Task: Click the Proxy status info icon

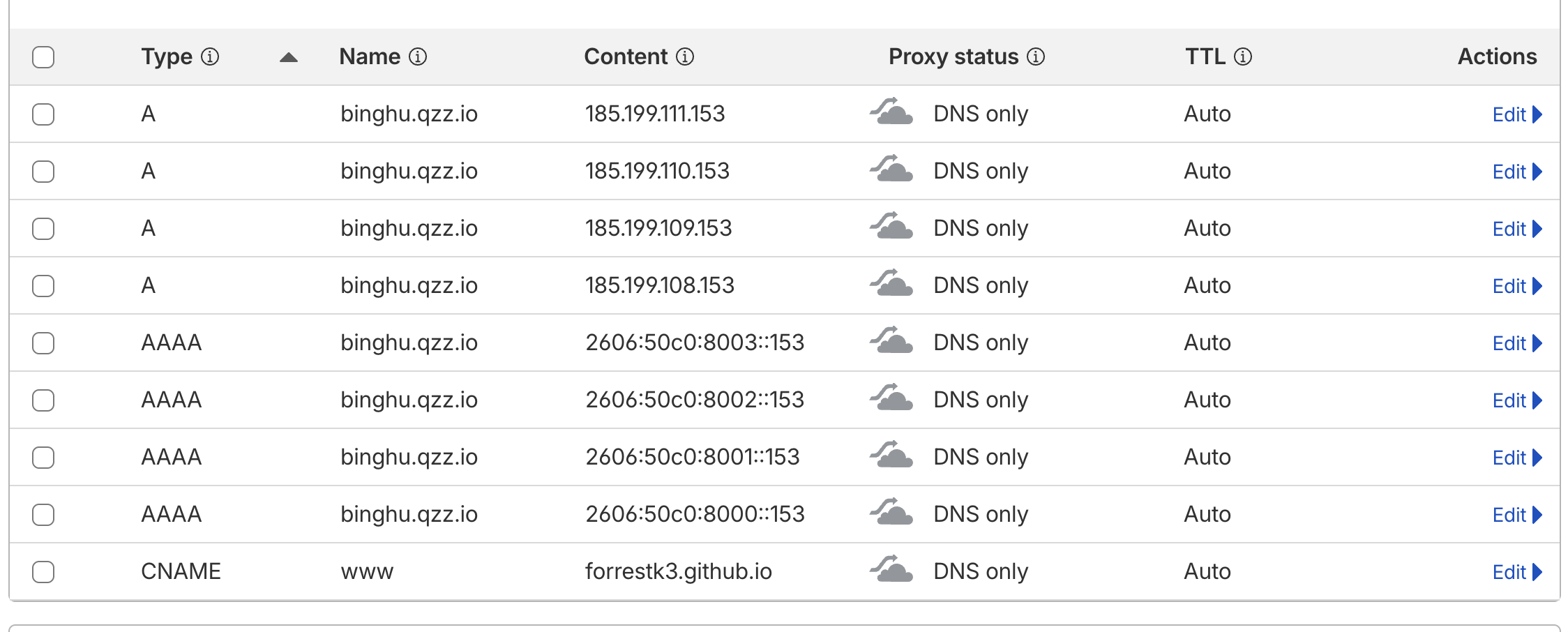Action: click(1036, 57)
